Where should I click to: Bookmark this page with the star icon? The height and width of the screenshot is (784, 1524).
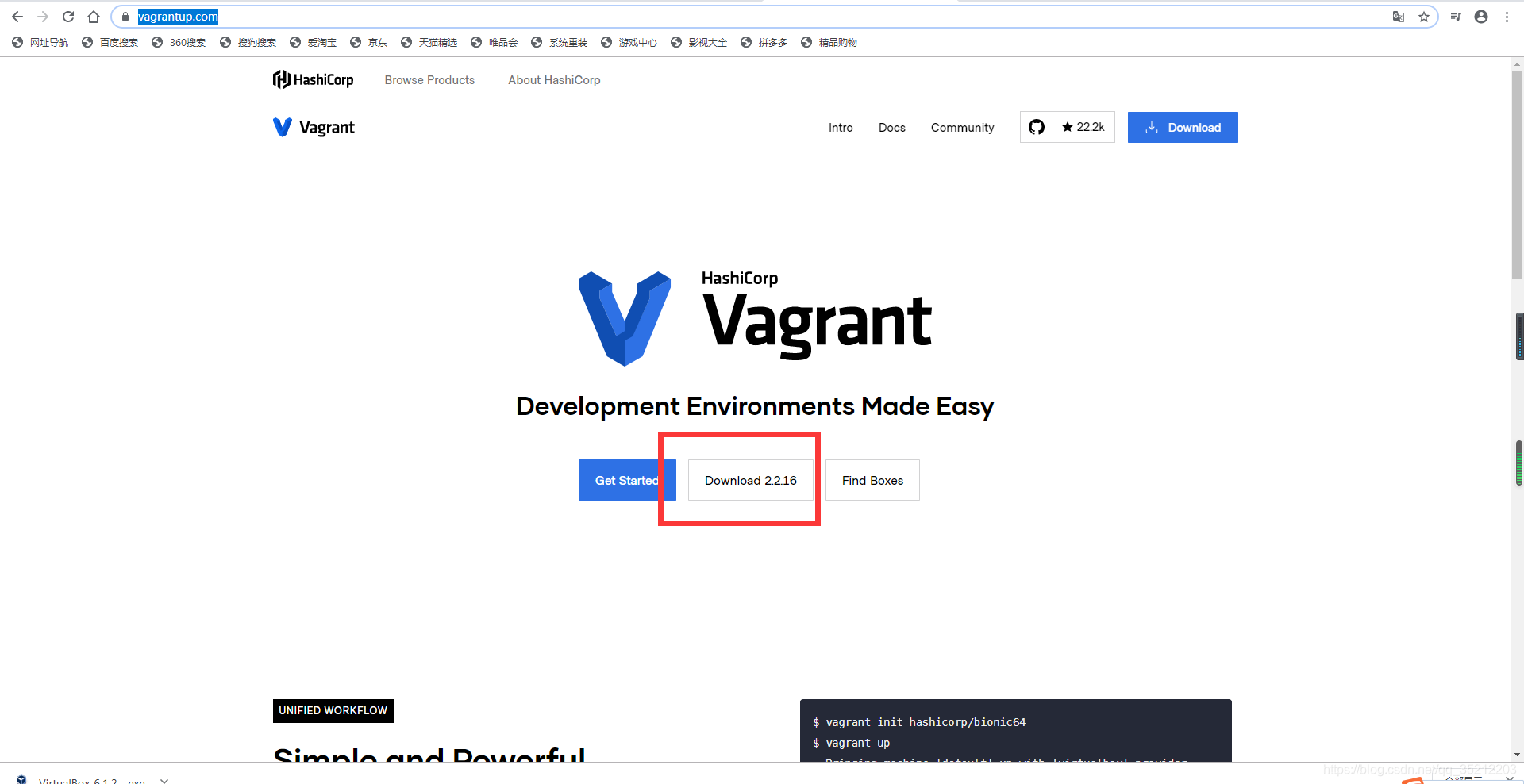coord(1424,17)
